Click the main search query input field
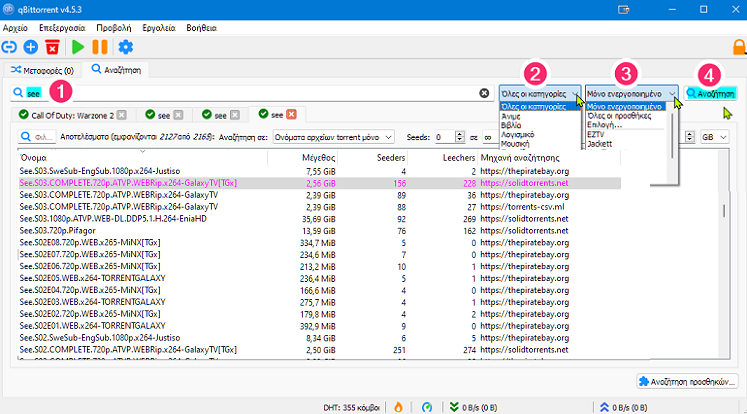Image resolution: width=747 pixels, height=414 pixels. (252, 93)
